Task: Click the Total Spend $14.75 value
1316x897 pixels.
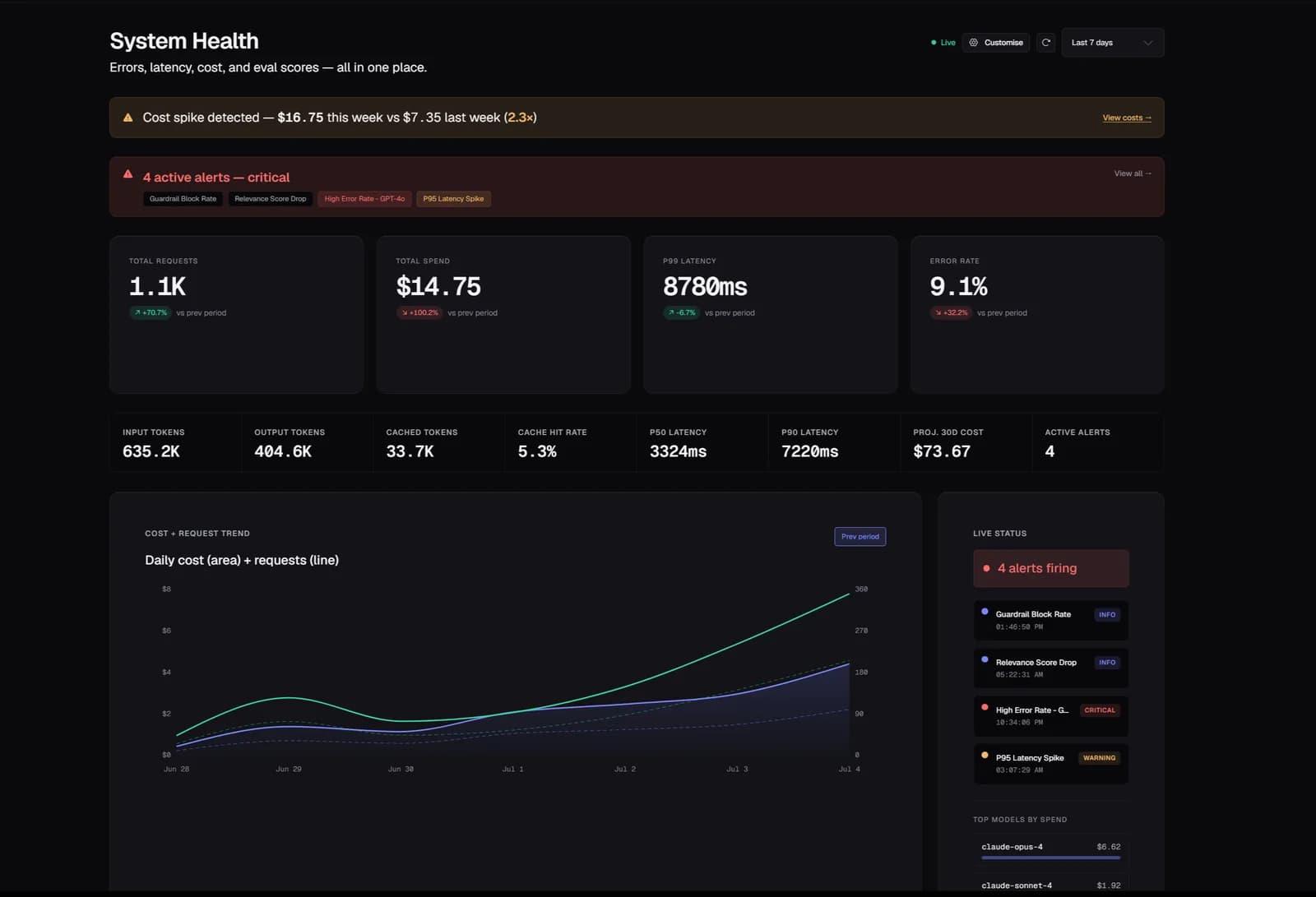Action: 438,286
